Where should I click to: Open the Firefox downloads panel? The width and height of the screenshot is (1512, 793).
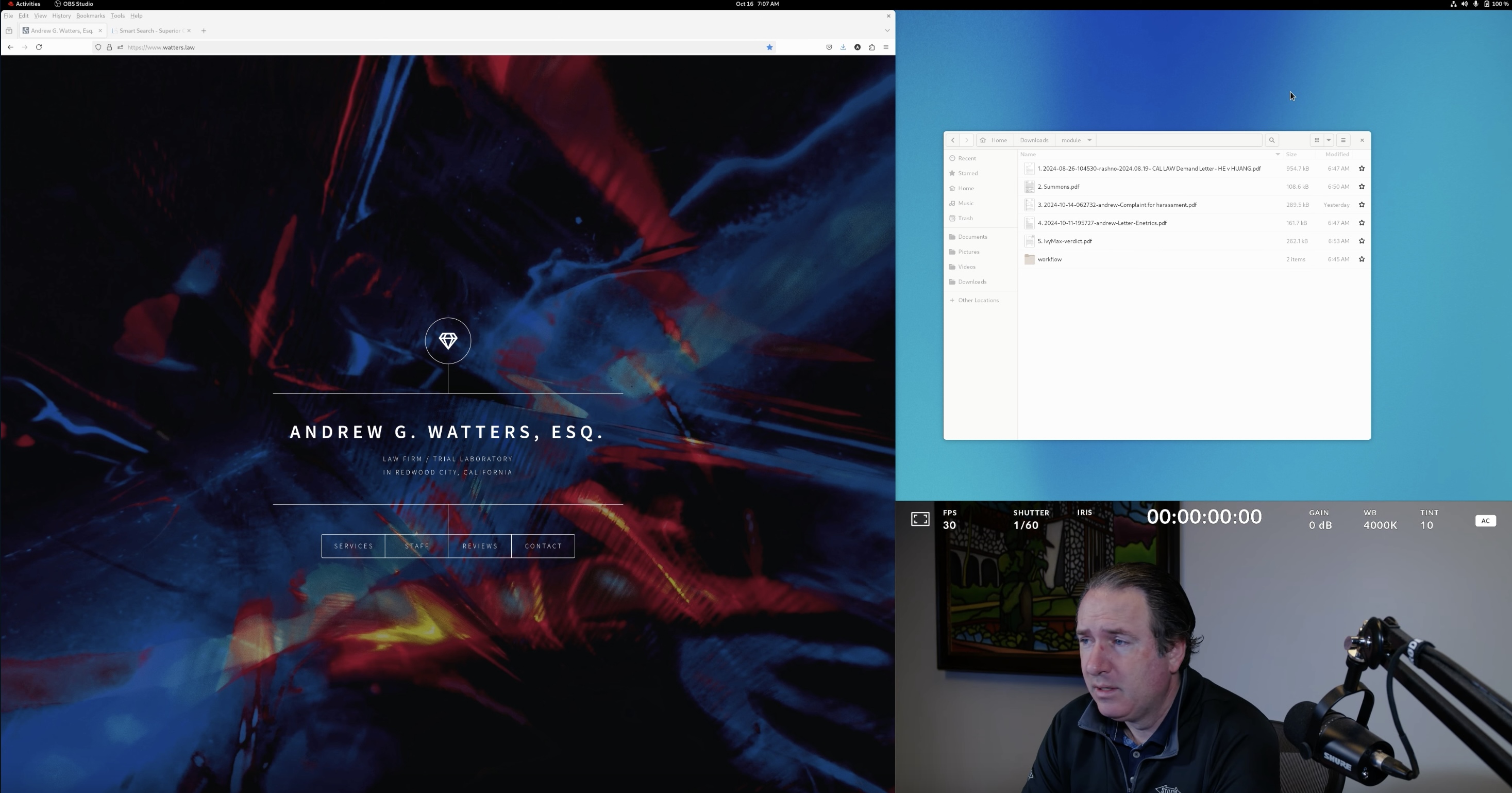tap(843, 47)
